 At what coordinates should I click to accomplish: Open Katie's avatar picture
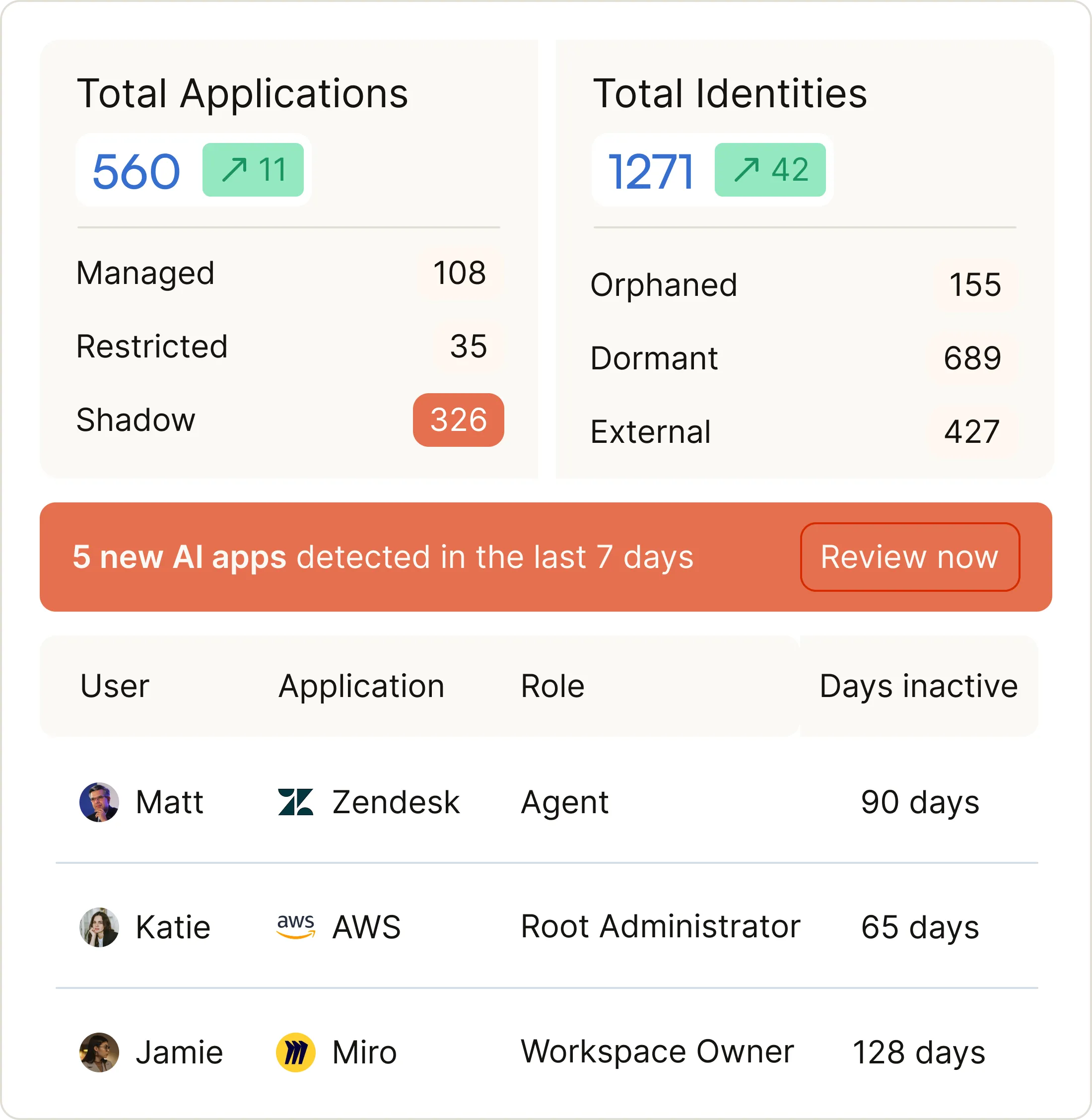[x=99, y=927]
